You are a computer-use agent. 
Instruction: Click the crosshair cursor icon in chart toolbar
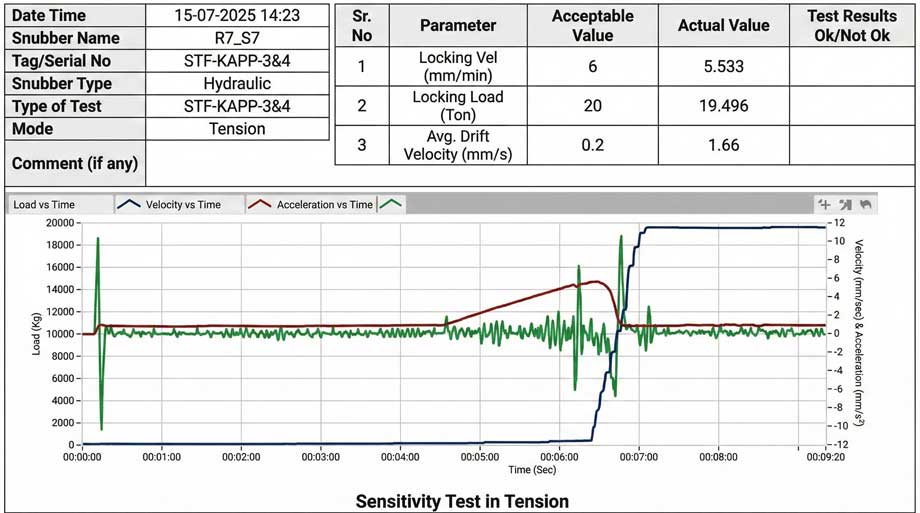824,204
